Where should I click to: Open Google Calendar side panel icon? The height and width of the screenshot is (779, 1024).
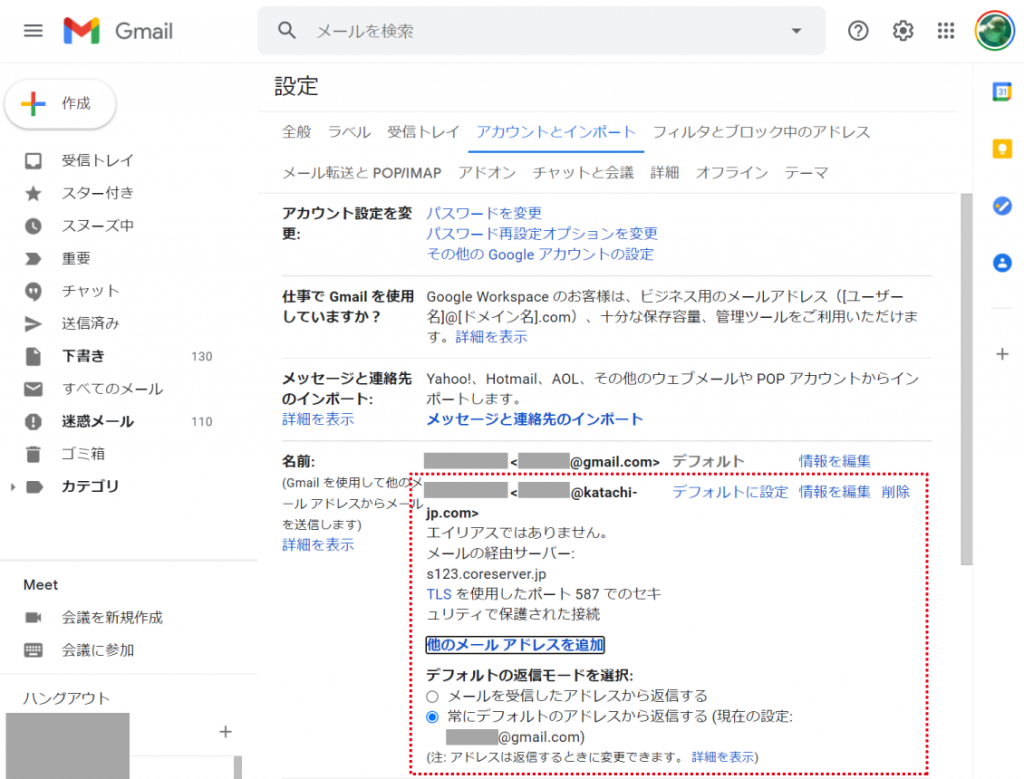tap(1002, 92)
